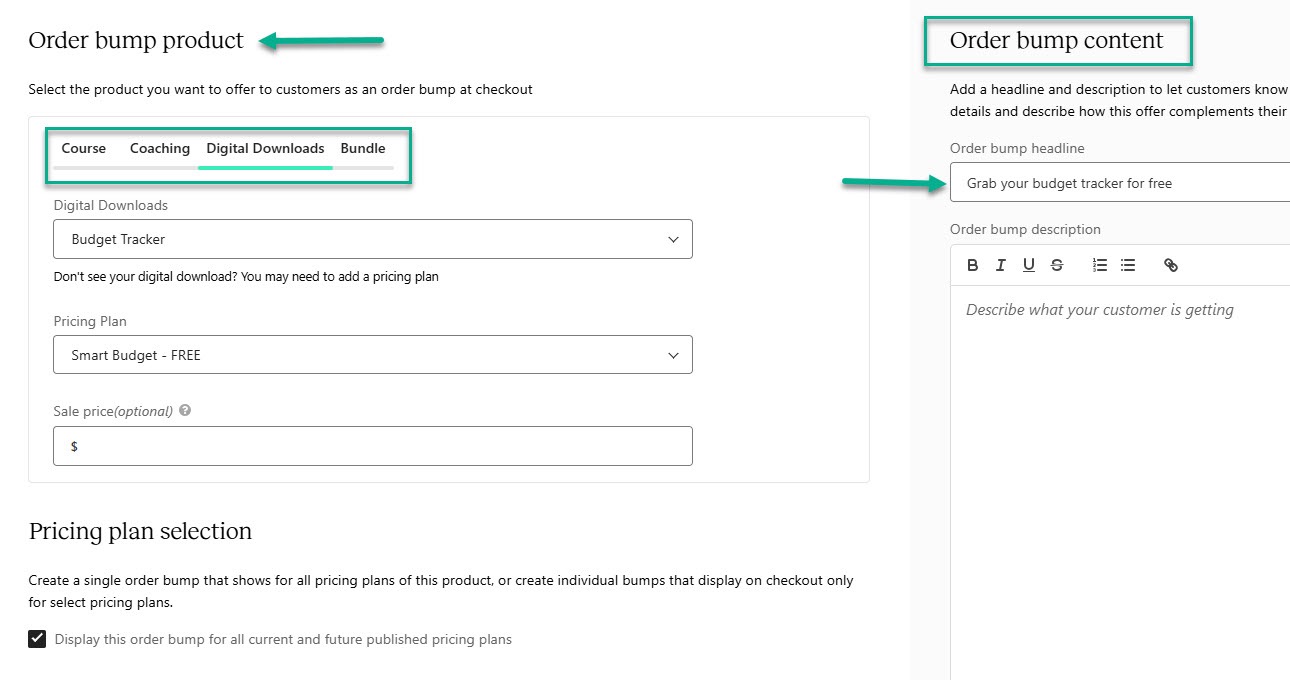Viewport: 1290px width, 680px height.
Task: Select the Digital Downloads tab
Action: [265, 149]
